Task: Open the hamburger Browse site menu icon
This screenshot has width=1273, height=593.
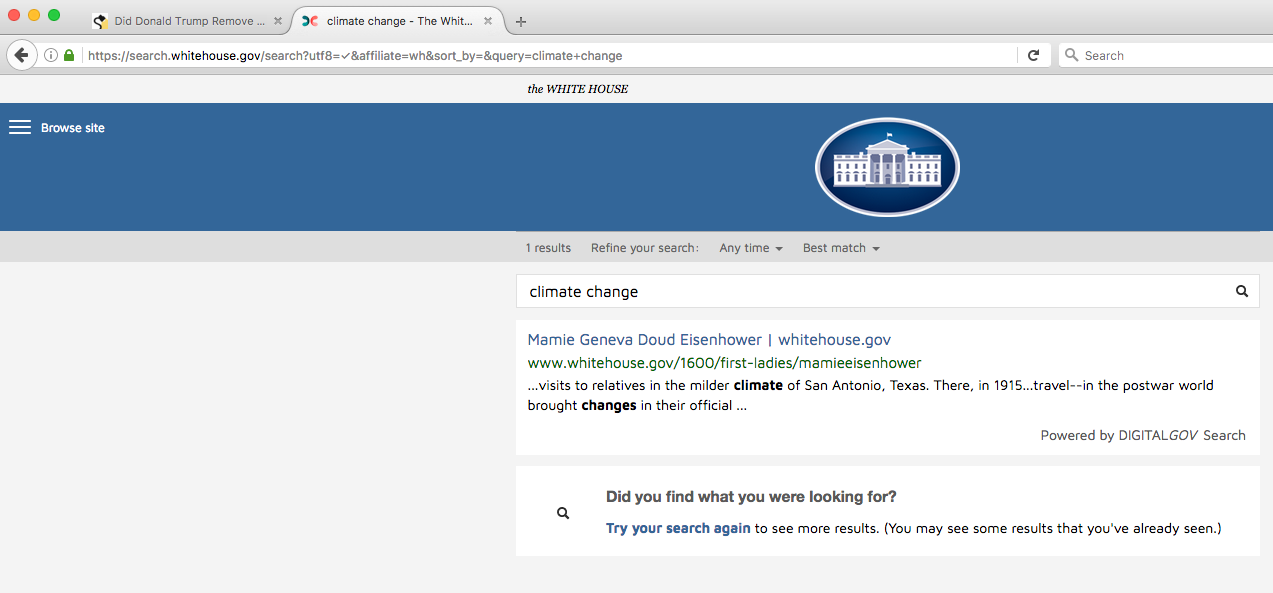Action: tap(20, 127)
